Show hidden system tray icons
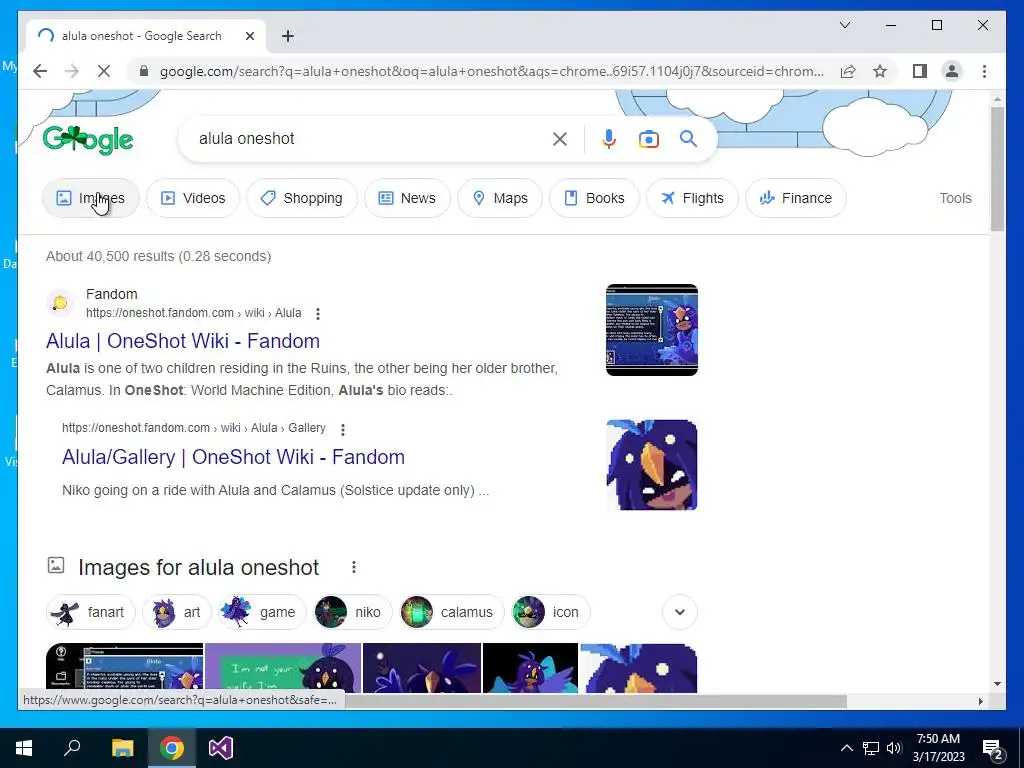The width and height of the screenshot is (1024, 768). click(846, 748)
